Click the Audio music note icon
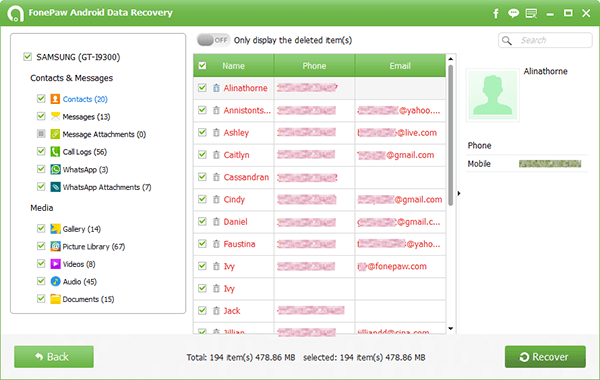This screenshot has width=600, height=380. pos(55,282)
